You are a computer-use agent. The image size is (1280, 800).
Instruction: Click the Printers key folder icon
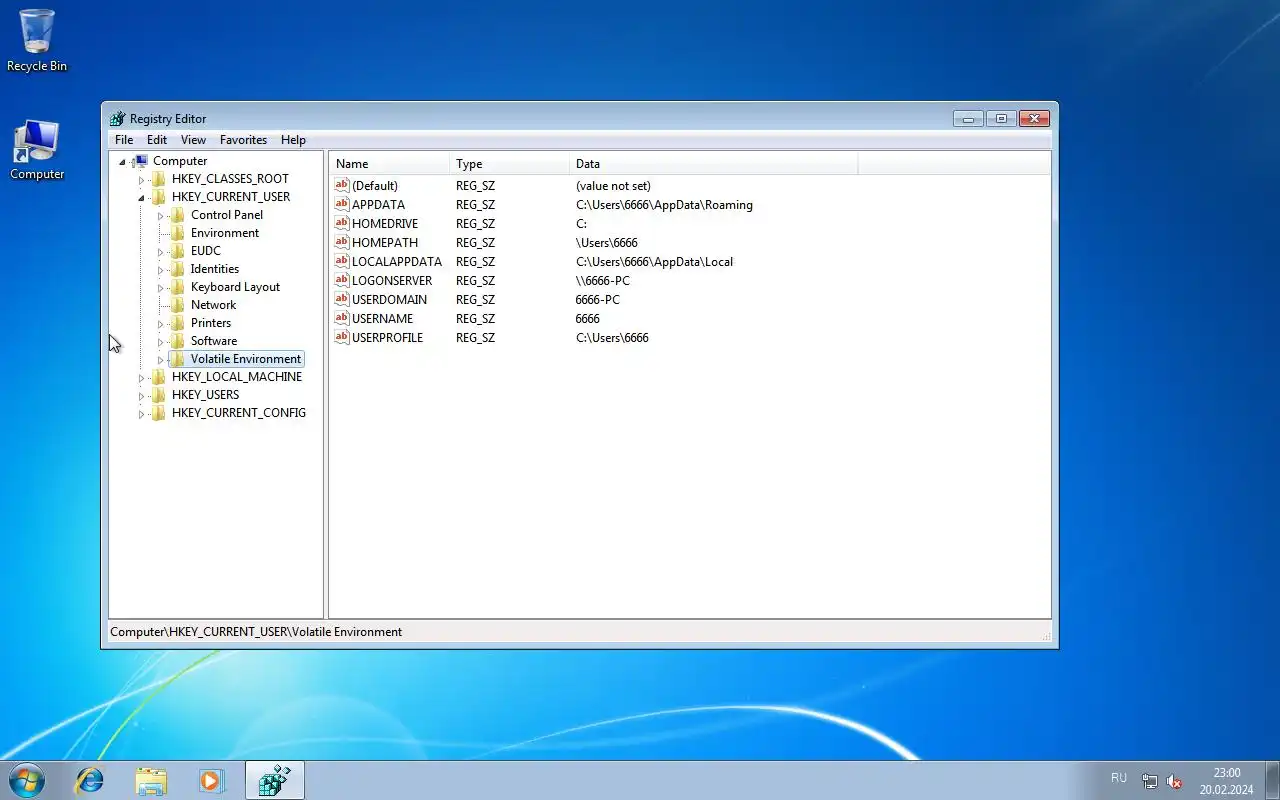pos(177,323)
